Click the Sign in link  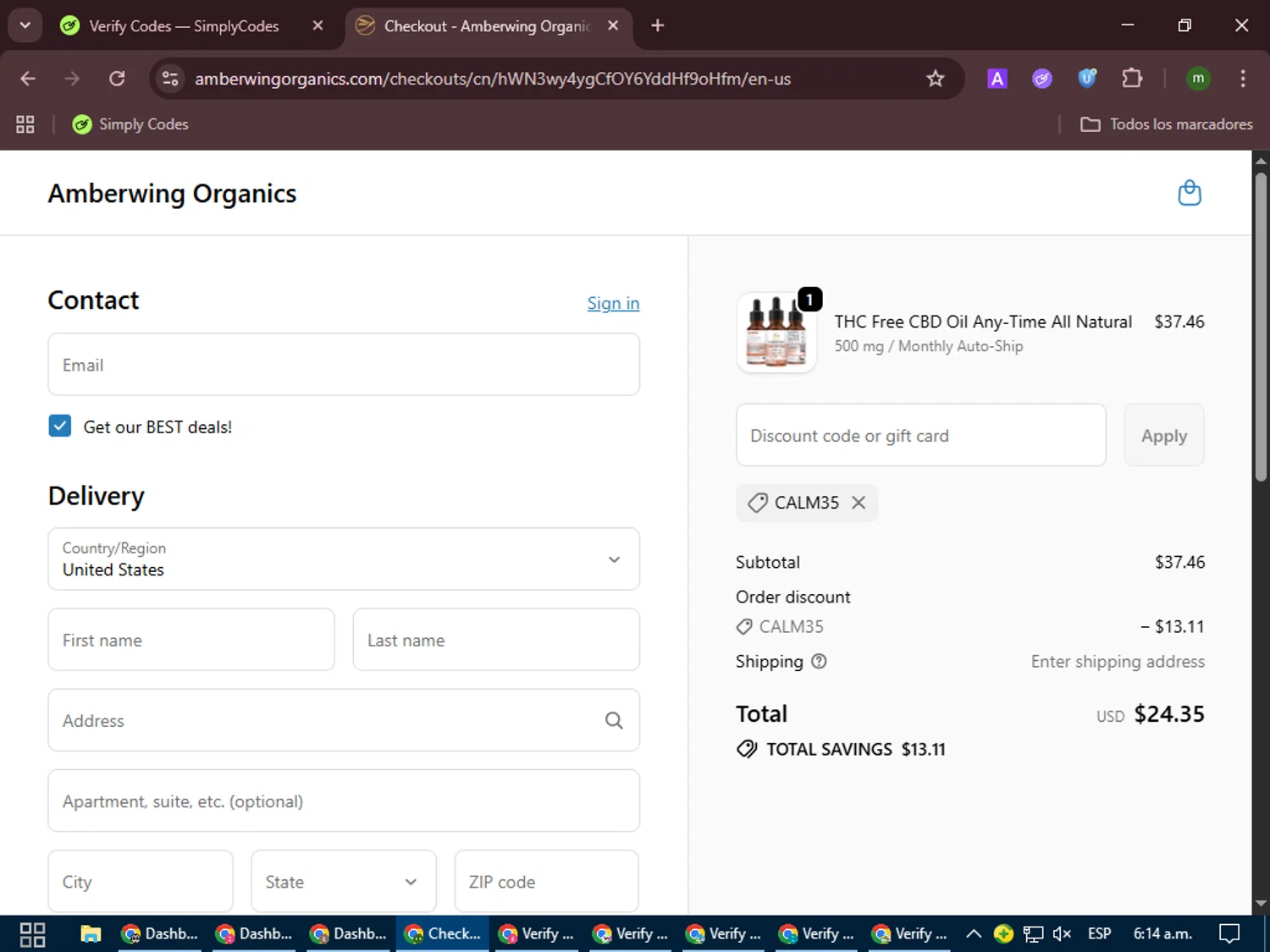pyautogui.click(x=613, y=303)
